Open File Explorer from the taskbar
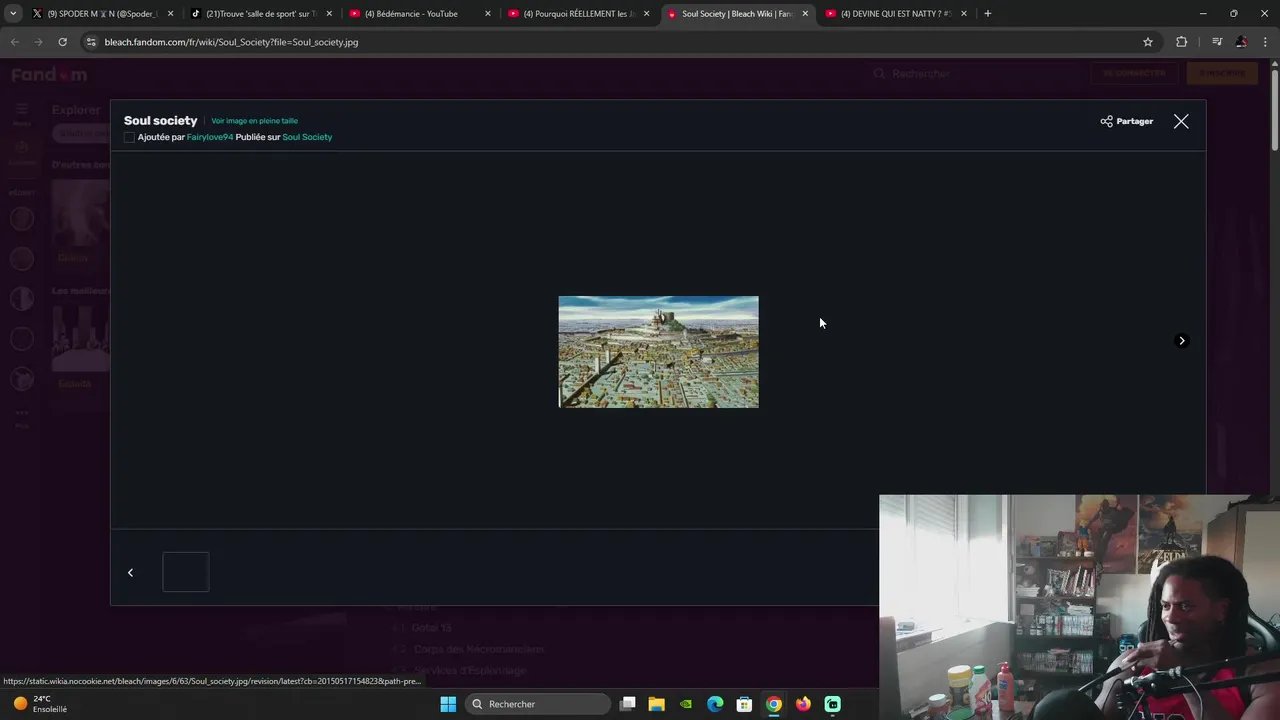 pyautogui.click(x=657, y=704)
